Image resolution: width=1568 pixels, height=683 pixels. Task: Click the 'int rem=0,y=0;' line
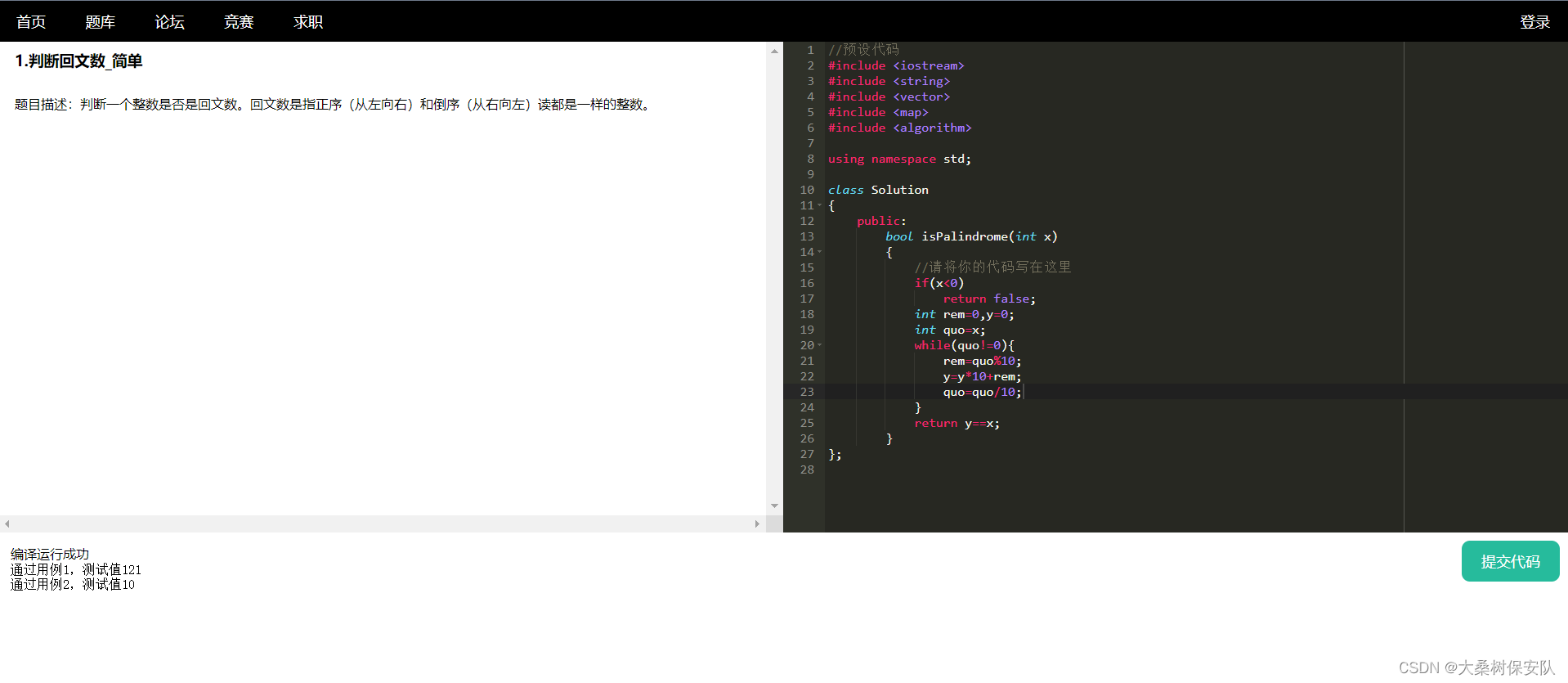point(964,314)
